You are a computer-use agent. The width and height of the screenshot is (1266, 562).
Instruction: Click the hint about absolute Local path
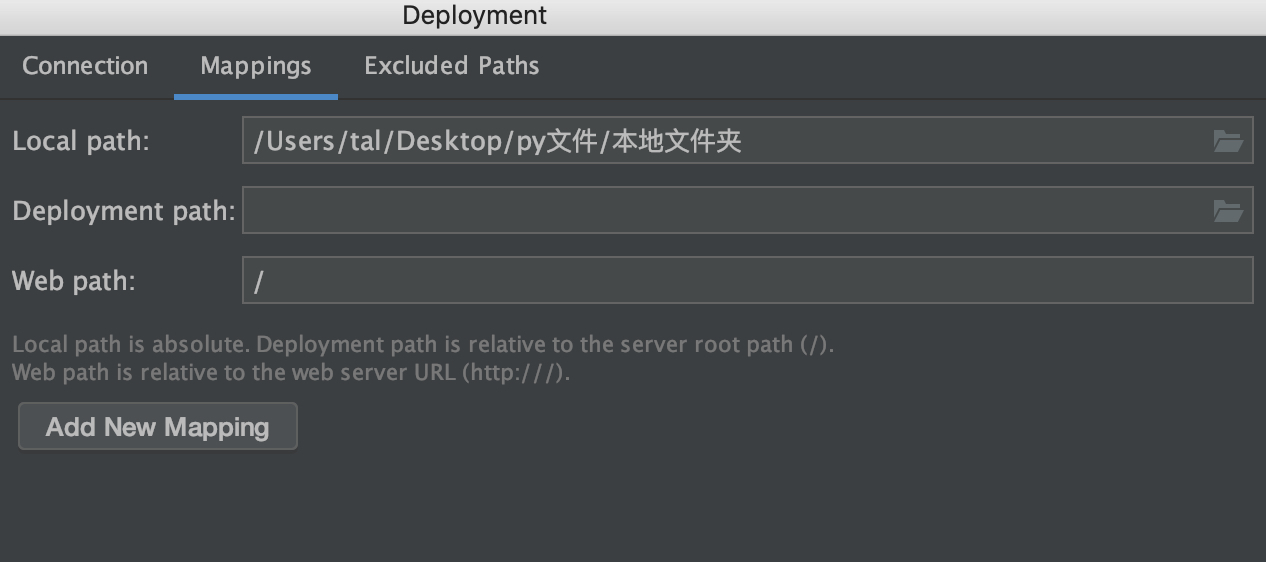[423, 345]
